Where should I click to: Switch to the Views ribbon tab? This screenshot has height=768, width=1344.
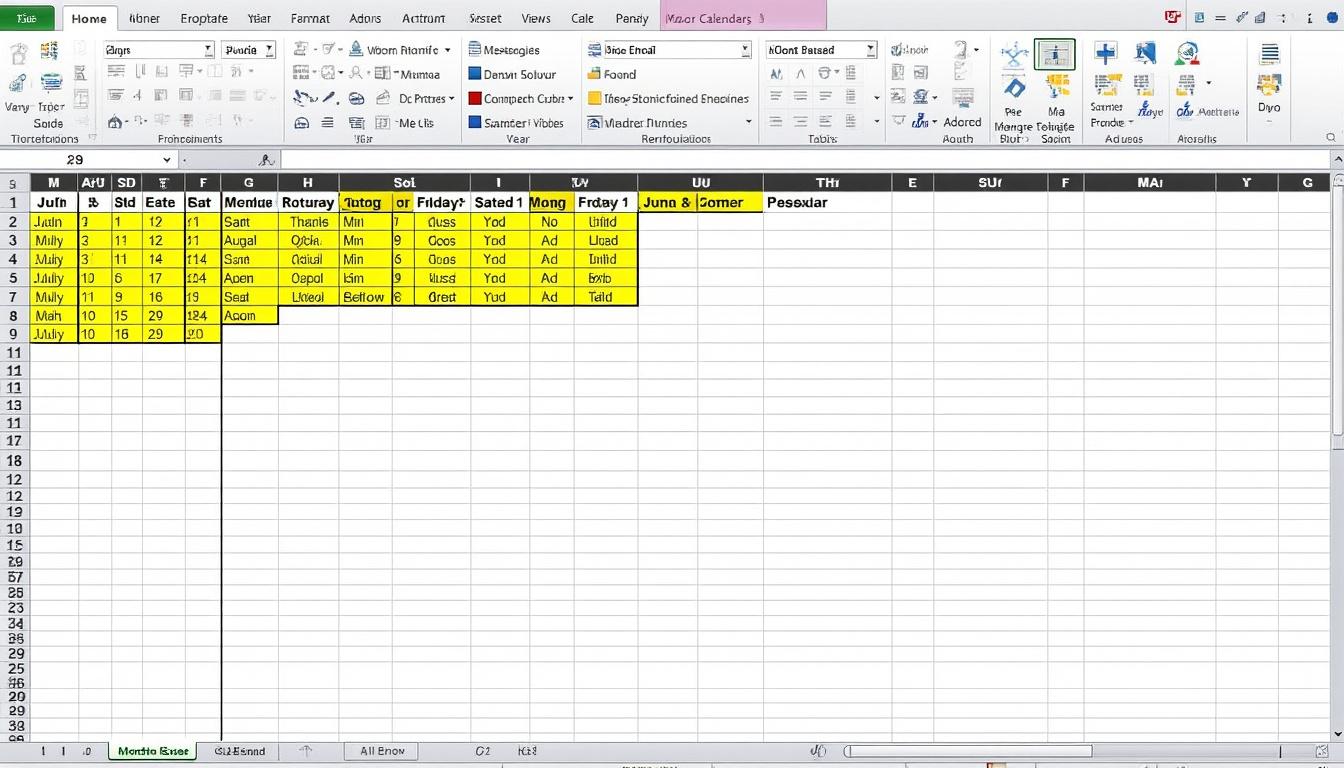536,18
